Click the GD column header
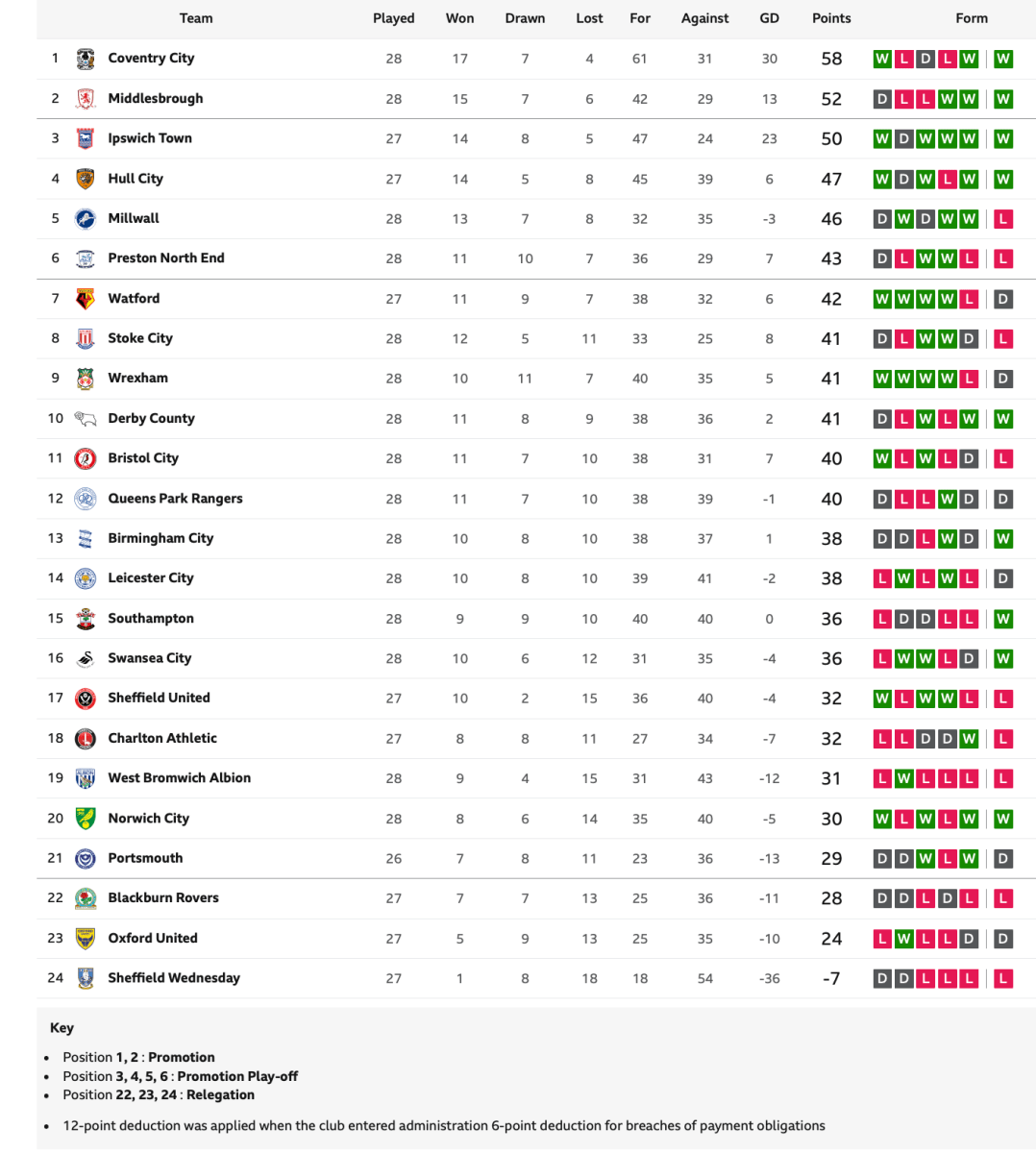The height and width of the screenshot is (1153, 1036). click(769, 18)
